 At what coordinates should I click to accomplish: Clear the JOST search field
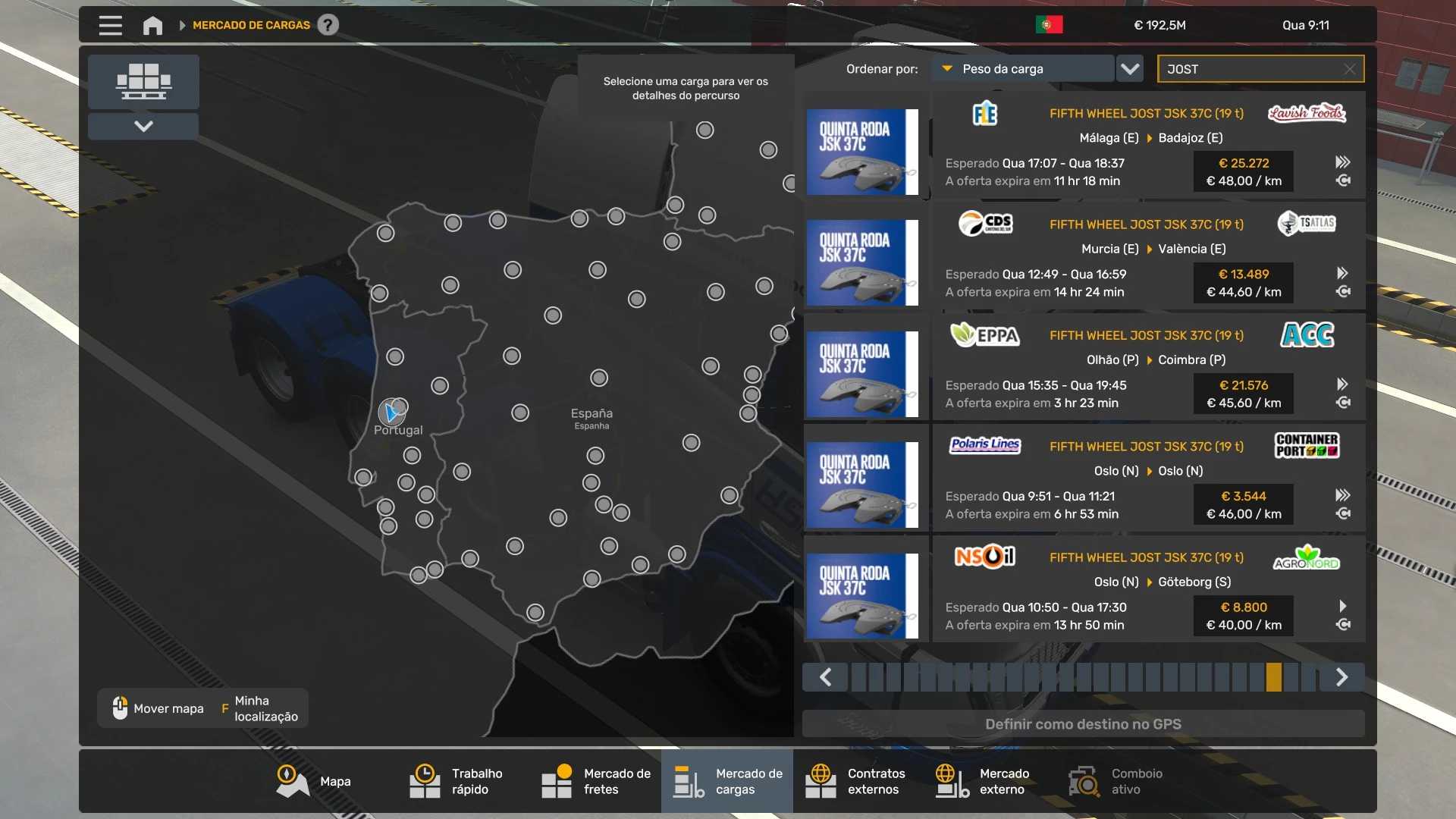pos(1350,69)
